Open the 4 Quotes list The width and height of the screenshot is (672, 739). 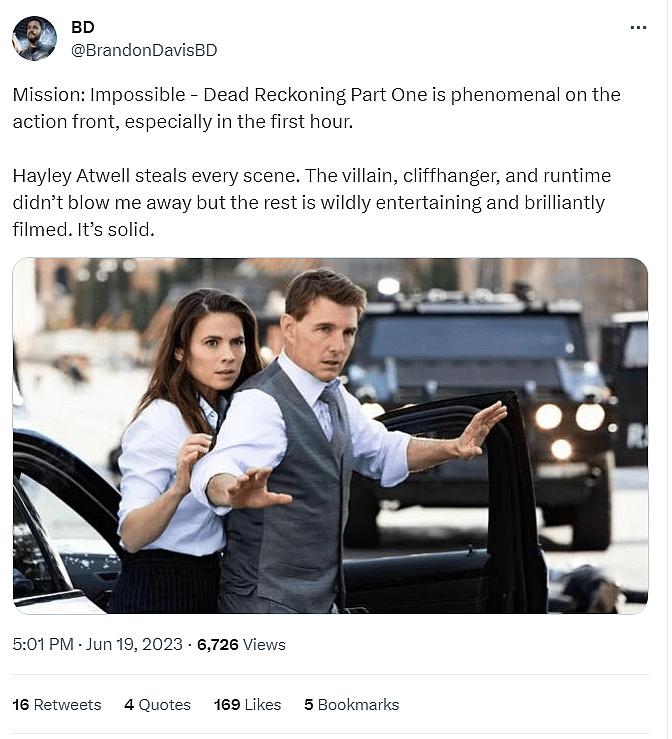(157, 705)
